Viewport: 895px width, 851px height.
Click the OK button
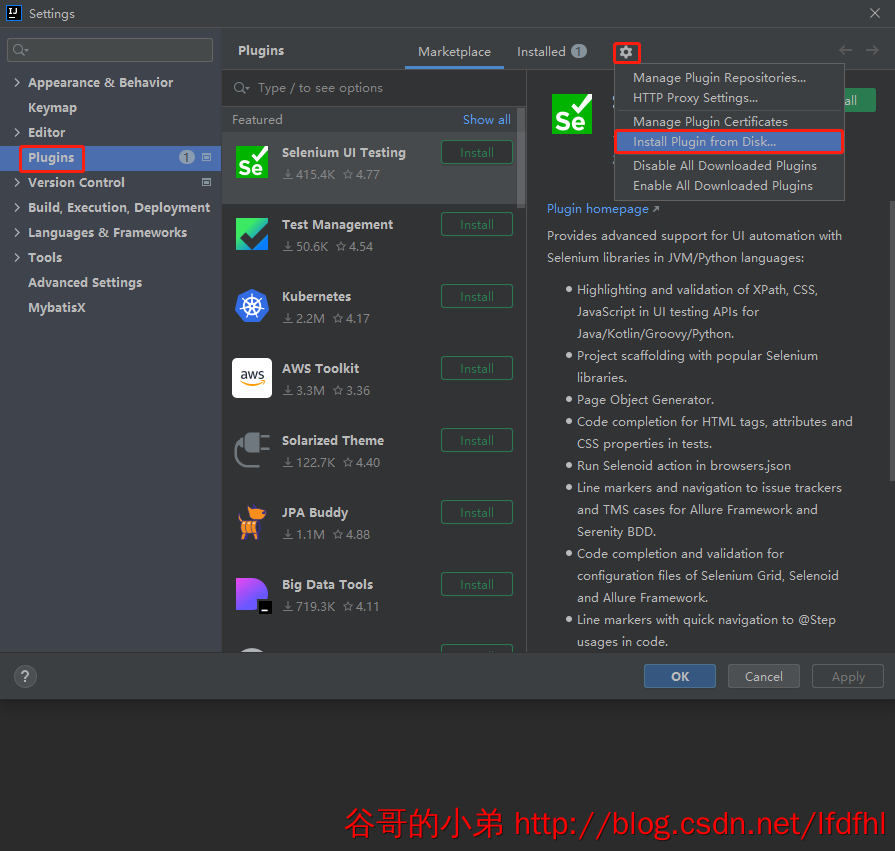tap(680, 676)
